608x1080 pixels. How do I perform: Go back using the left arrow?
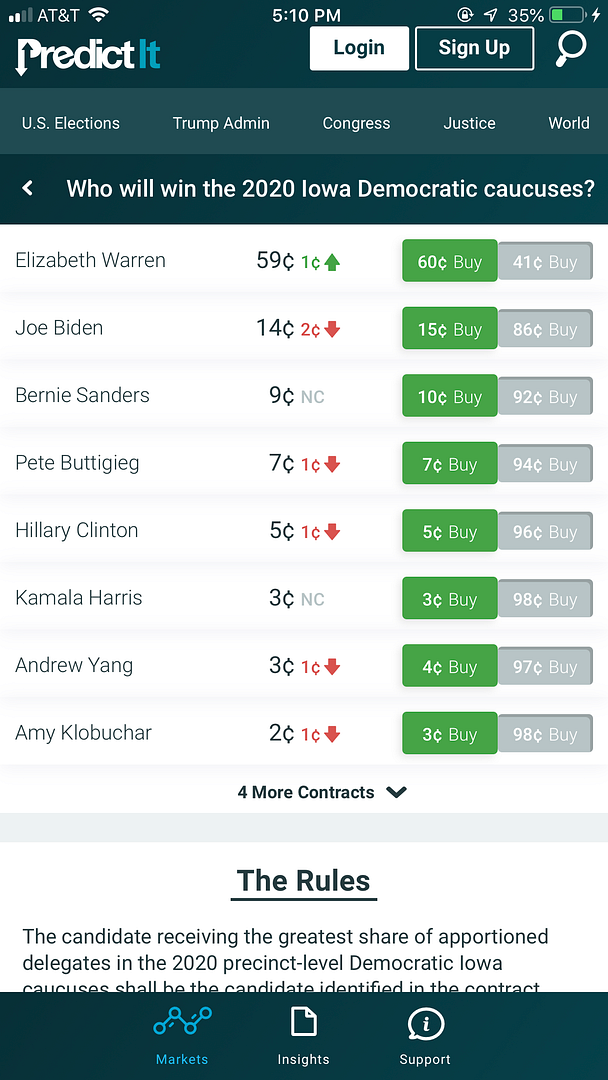[x=28, y=188]
